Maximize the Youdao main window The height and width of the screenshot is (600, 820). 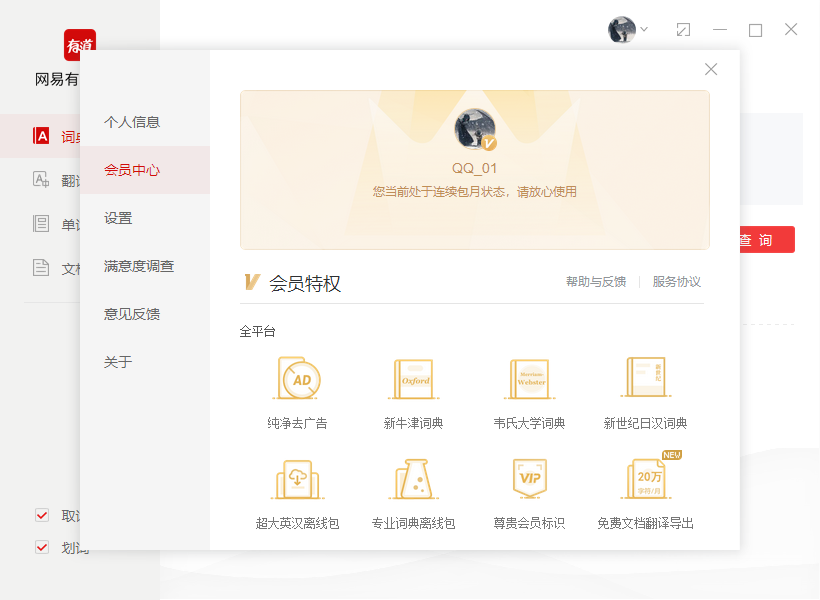point(755,30)
